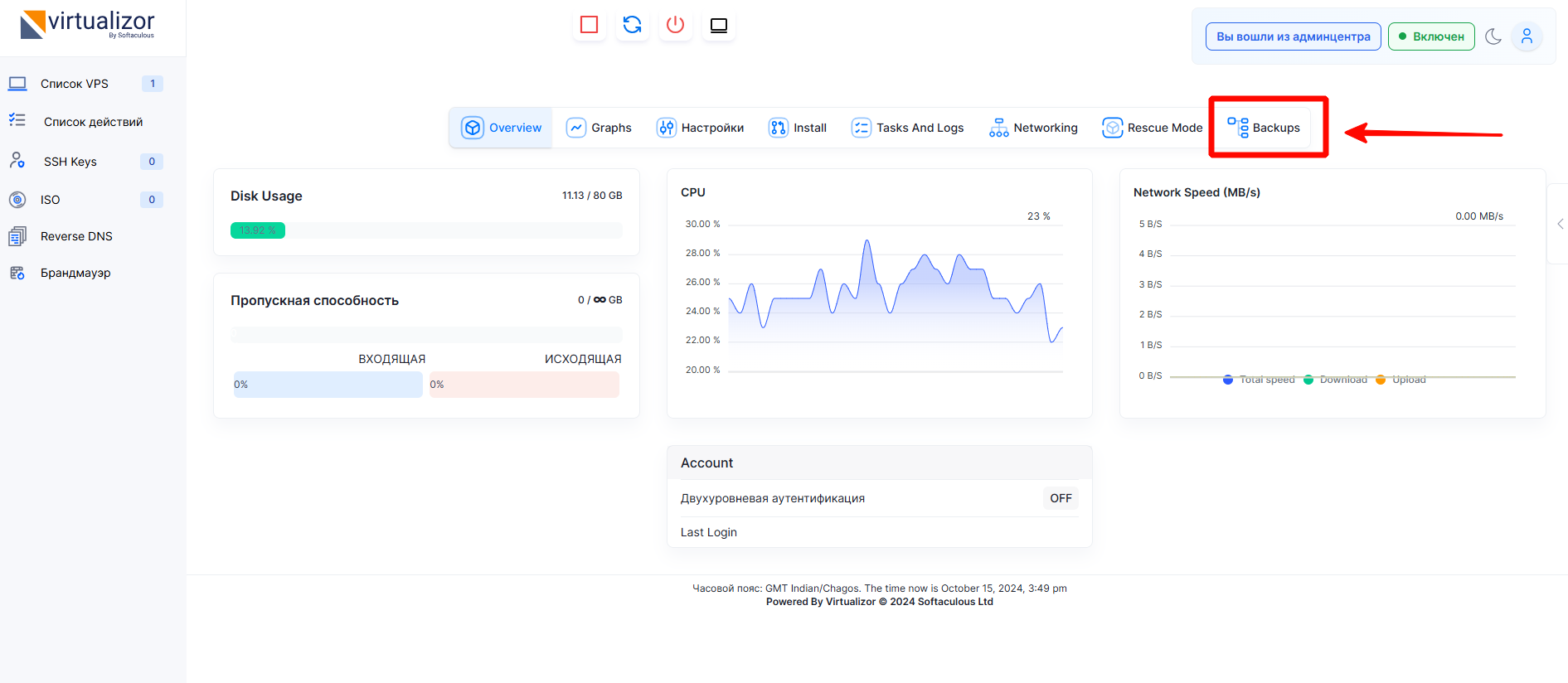1568x683 pixels.
Task: Open the Overview tab
Action: (501, 128)
